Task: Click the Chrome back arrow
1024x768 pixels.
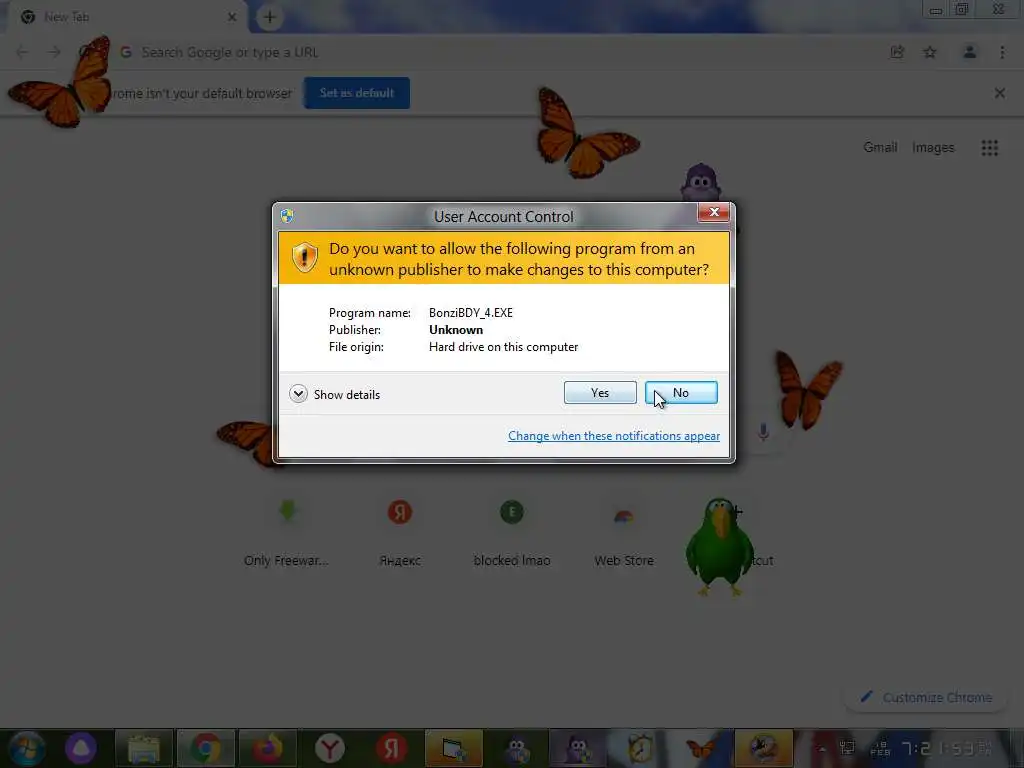Action: pyautogui.click(x=22, y=52)
